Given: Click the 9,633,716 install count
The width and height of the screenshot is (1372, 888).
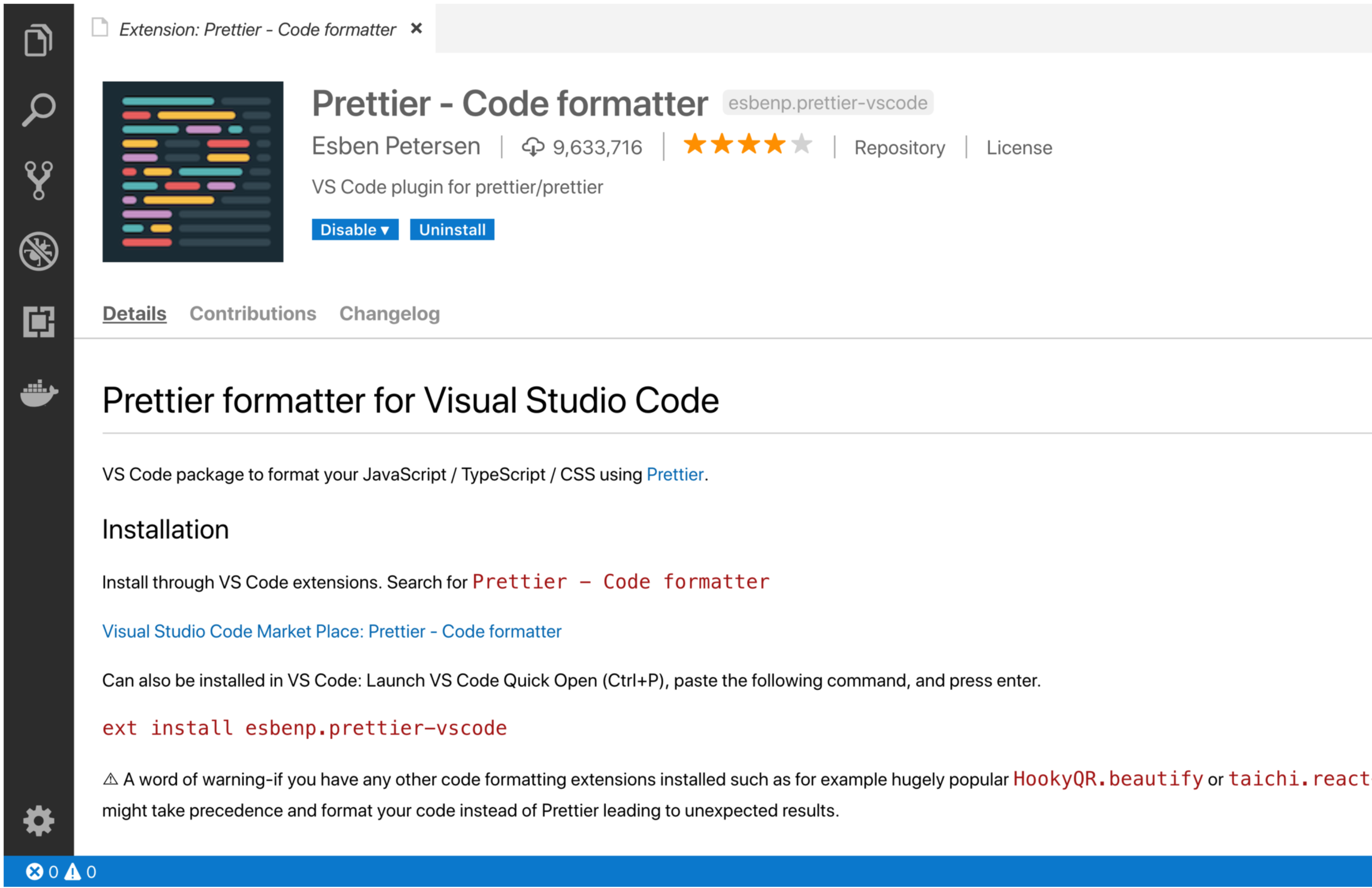Looking at the screenshot, I should 597,148.
